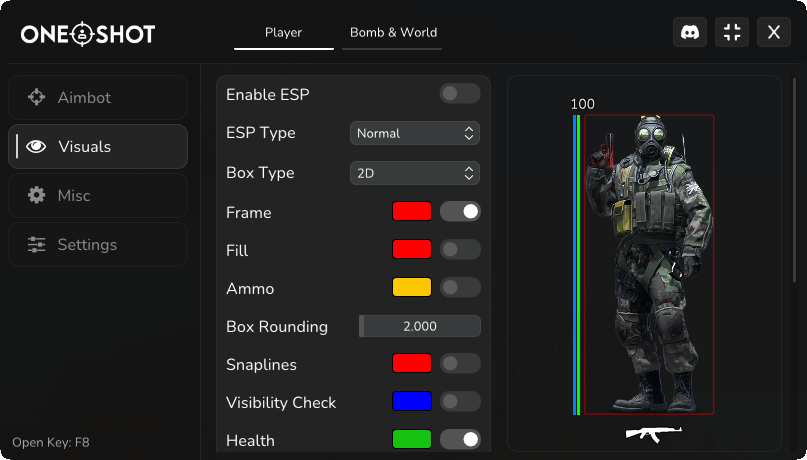Image resolution: width=807 pixels, height=460 pixels.
Task: Click the vertical scrollbar on the right
Action: point(795,180)
